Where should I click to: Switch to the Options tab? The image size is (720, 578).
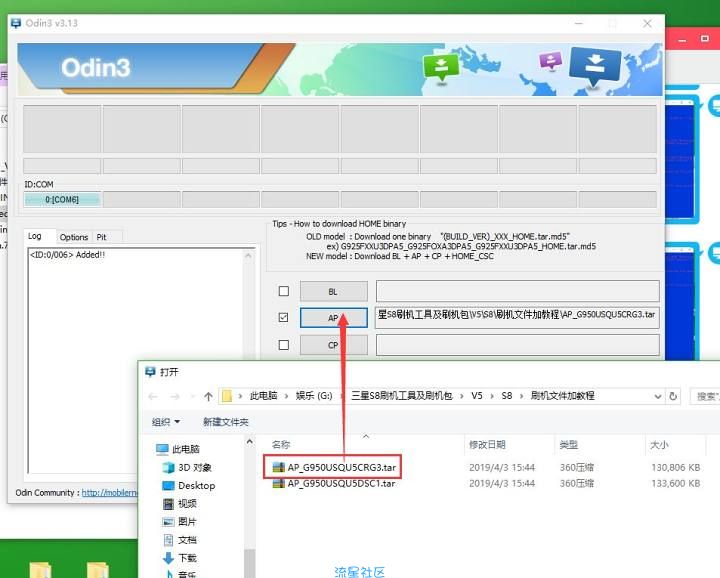coord(74,237)
